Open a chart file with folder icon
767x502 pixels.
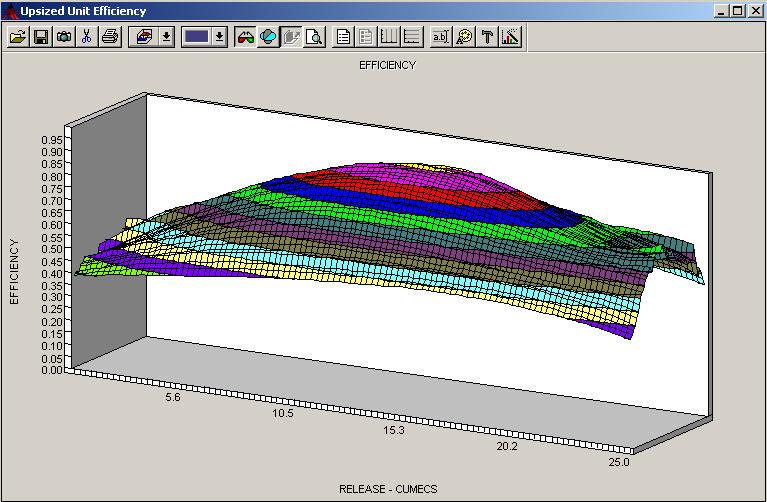pyautogui.click(x=18, y=37)
